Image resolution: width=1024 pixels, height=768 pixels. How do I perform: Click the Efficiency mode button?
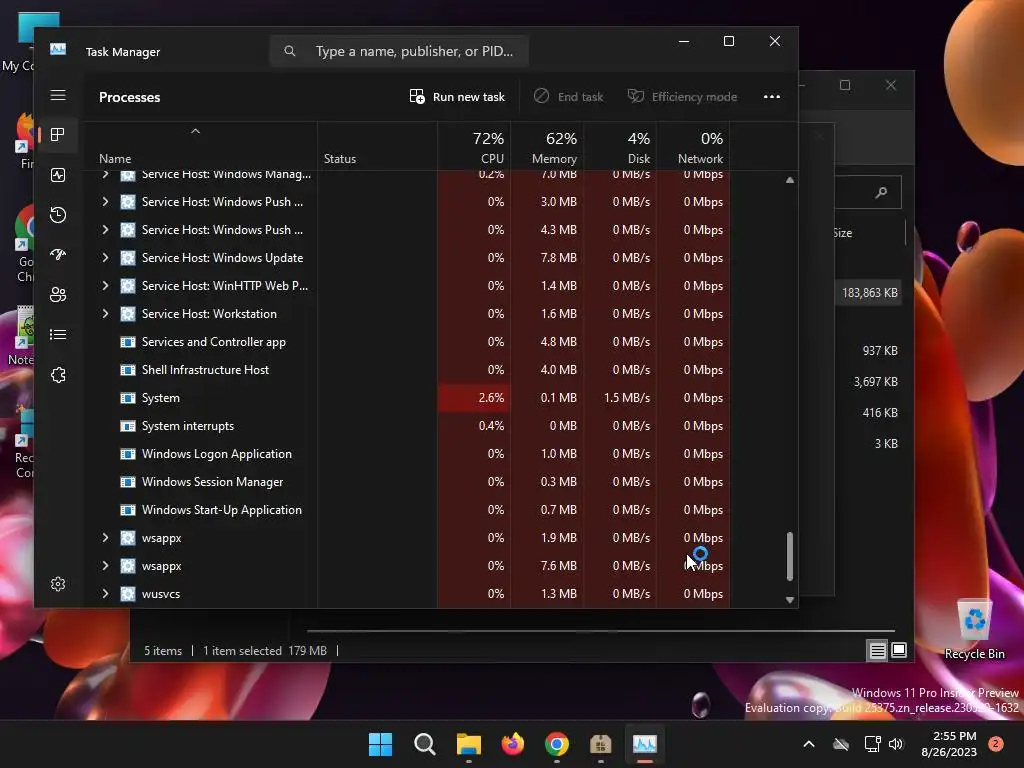682,97
